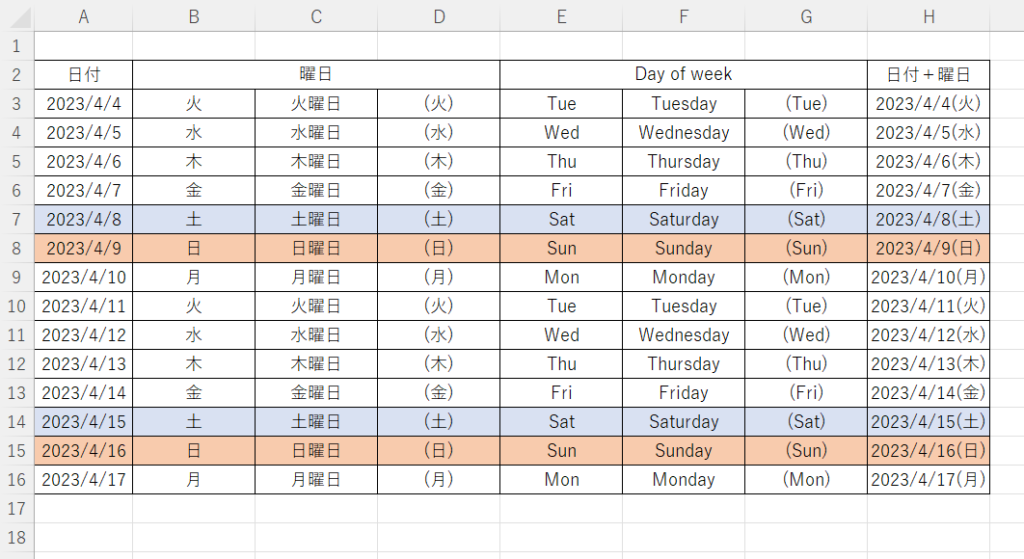Select the 日付 header cell
Viewport: 1024px width, 559px height.
[x=83, y=74]
